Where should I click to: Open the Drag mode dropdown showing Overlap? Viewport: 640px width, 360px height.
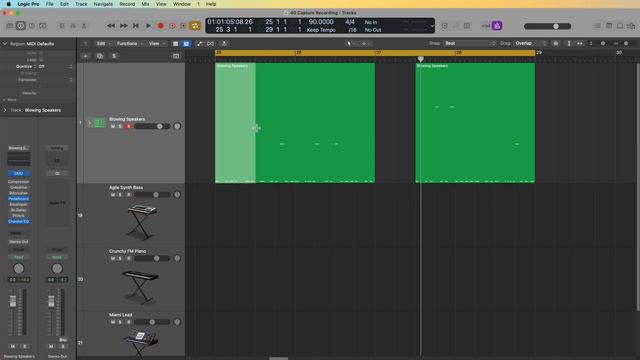[x=530, y=43]
